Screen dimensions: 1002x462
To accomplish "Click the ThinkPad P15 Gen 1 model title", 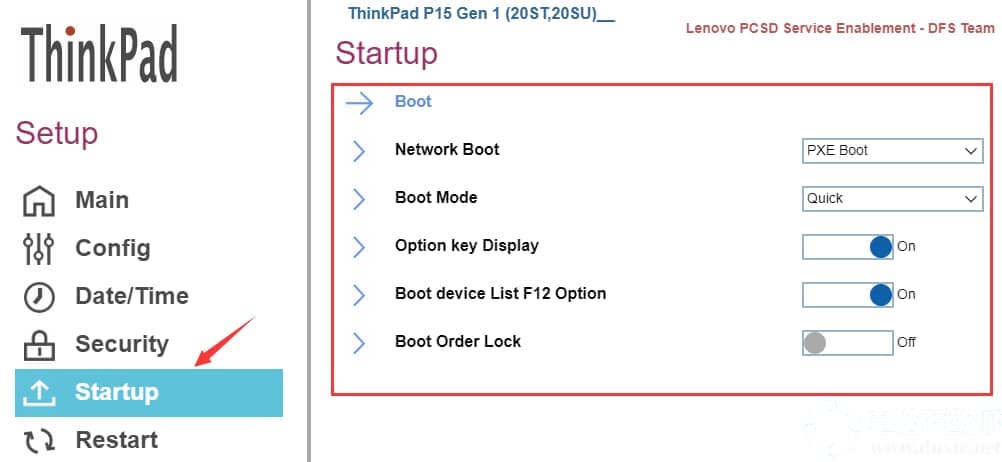I will pyautogui.click(x=480, y=13).
